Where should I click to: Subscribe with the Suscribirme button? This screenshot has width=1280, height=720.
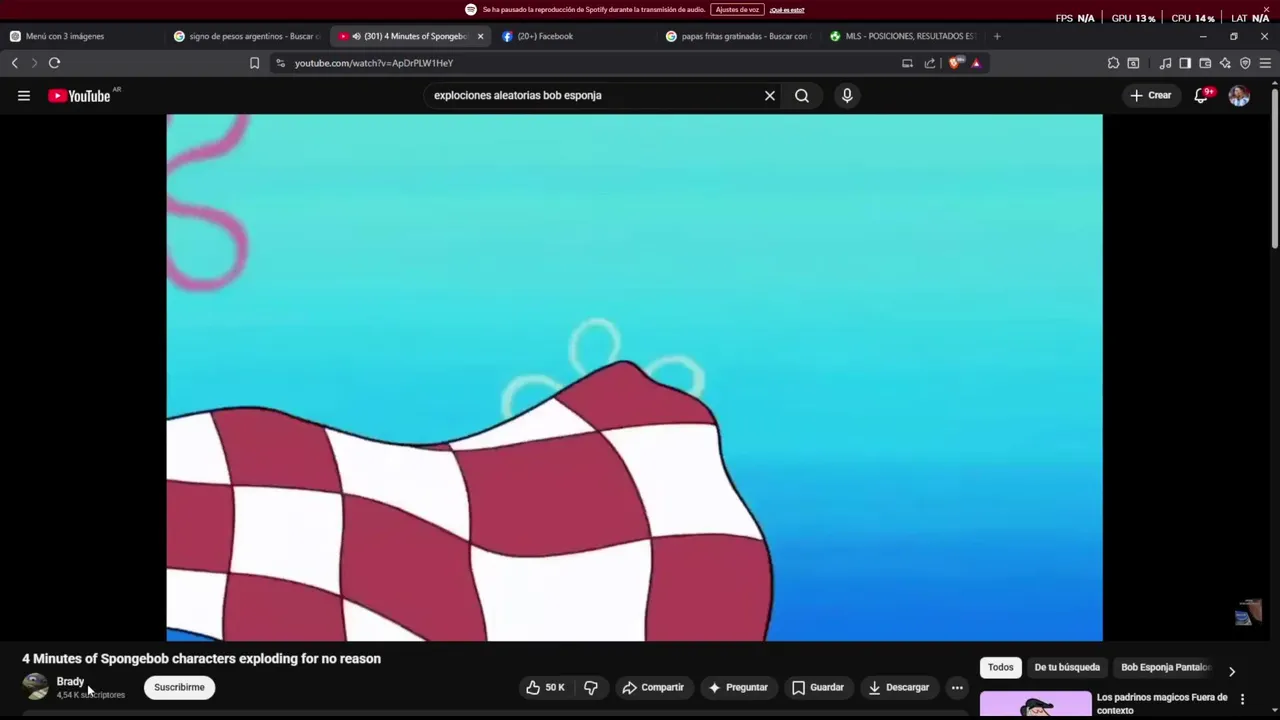(x=179, y=687)
